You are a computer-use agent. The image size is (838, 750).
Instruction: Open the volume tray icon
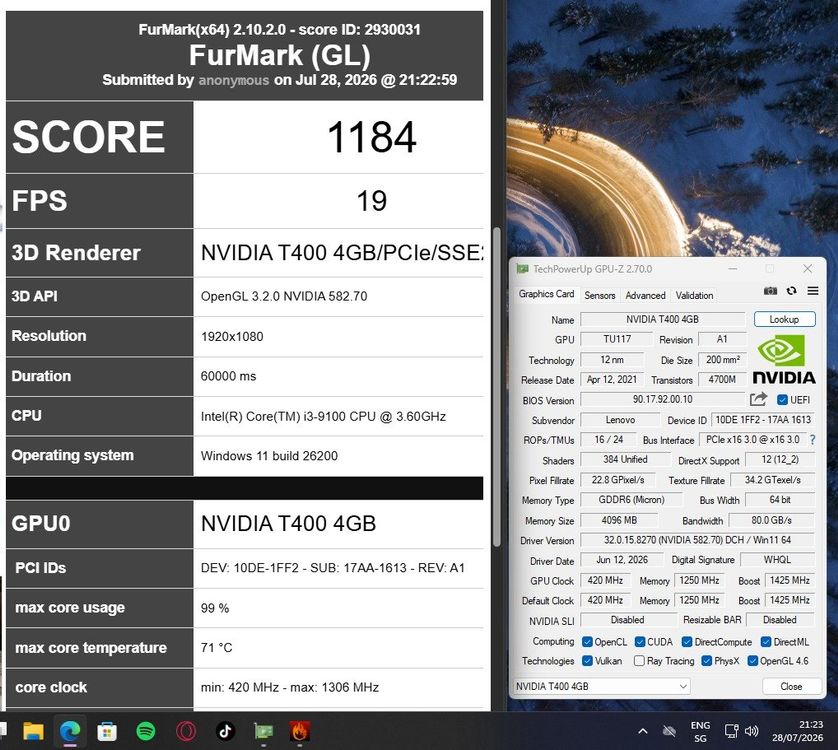click(751, 731)
